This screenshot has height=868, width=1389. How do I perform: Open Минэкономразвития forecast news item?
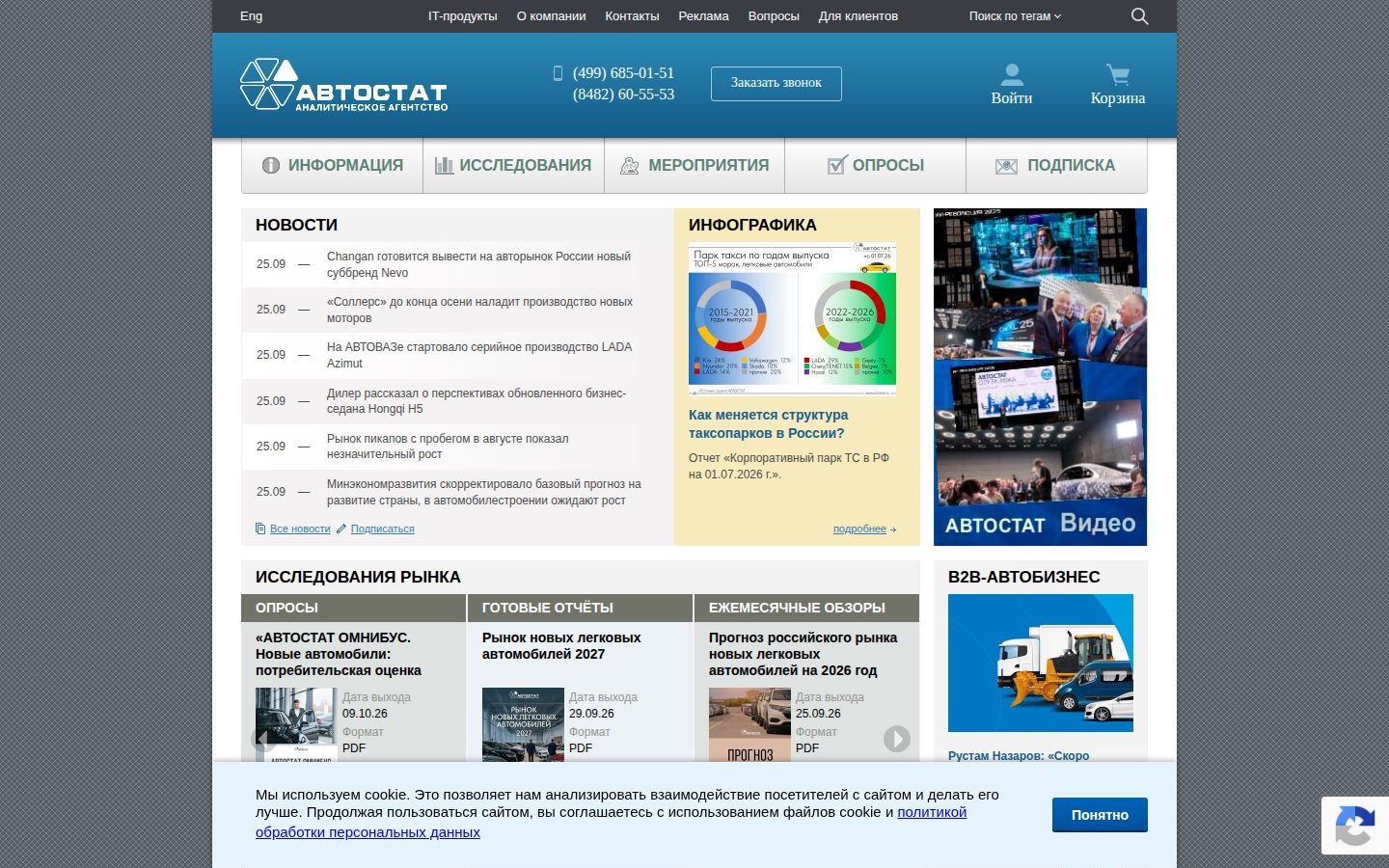pyautogui.click(x=483, y=492)
